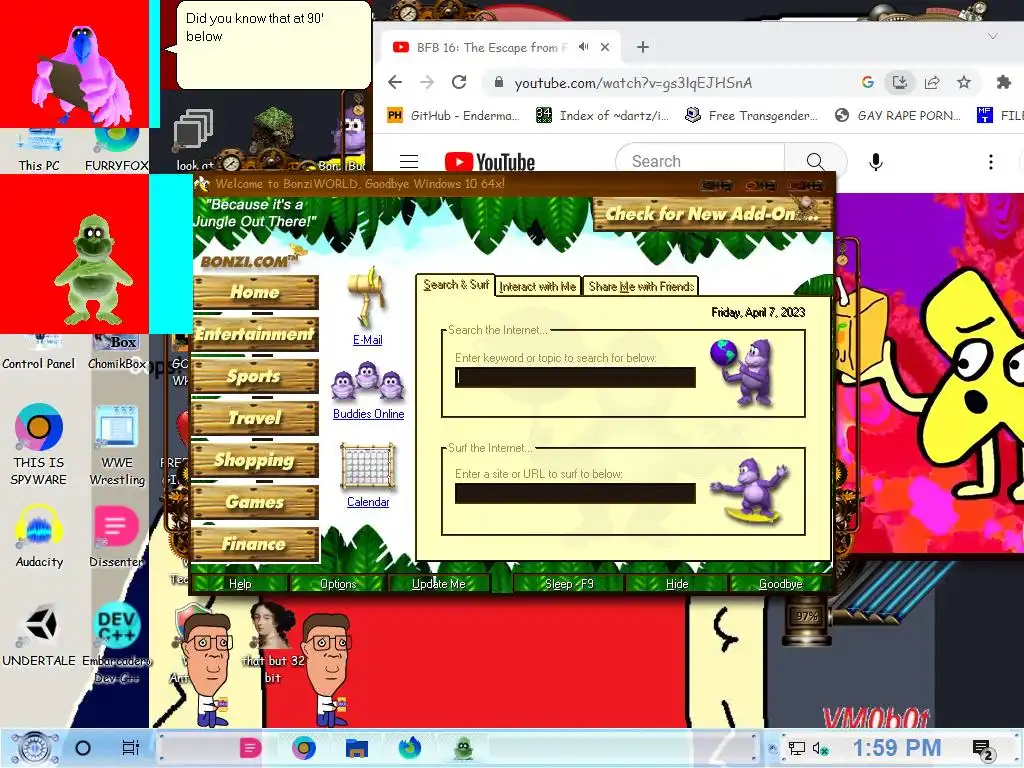The height and width of the screenshot is (768, 1024).
Task: Open YouTube three-dot settings menu
Action: (991, 161)
